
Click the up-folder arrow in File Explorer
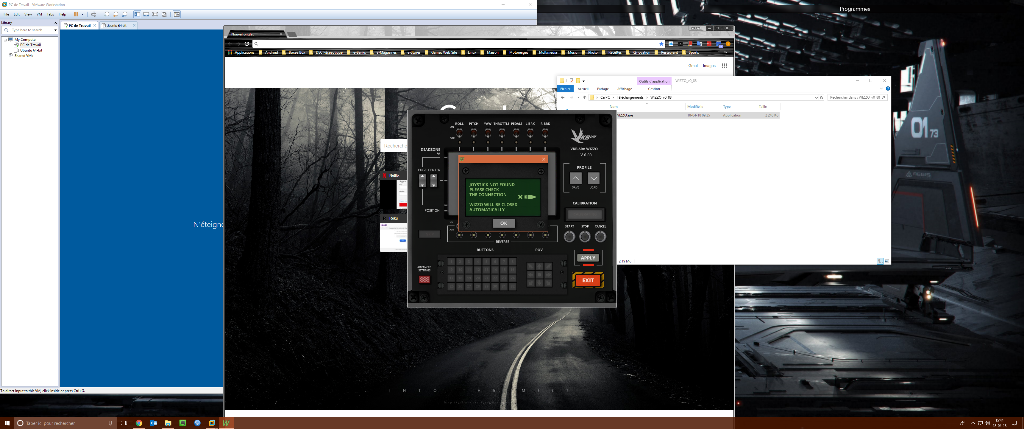(584, 97)
